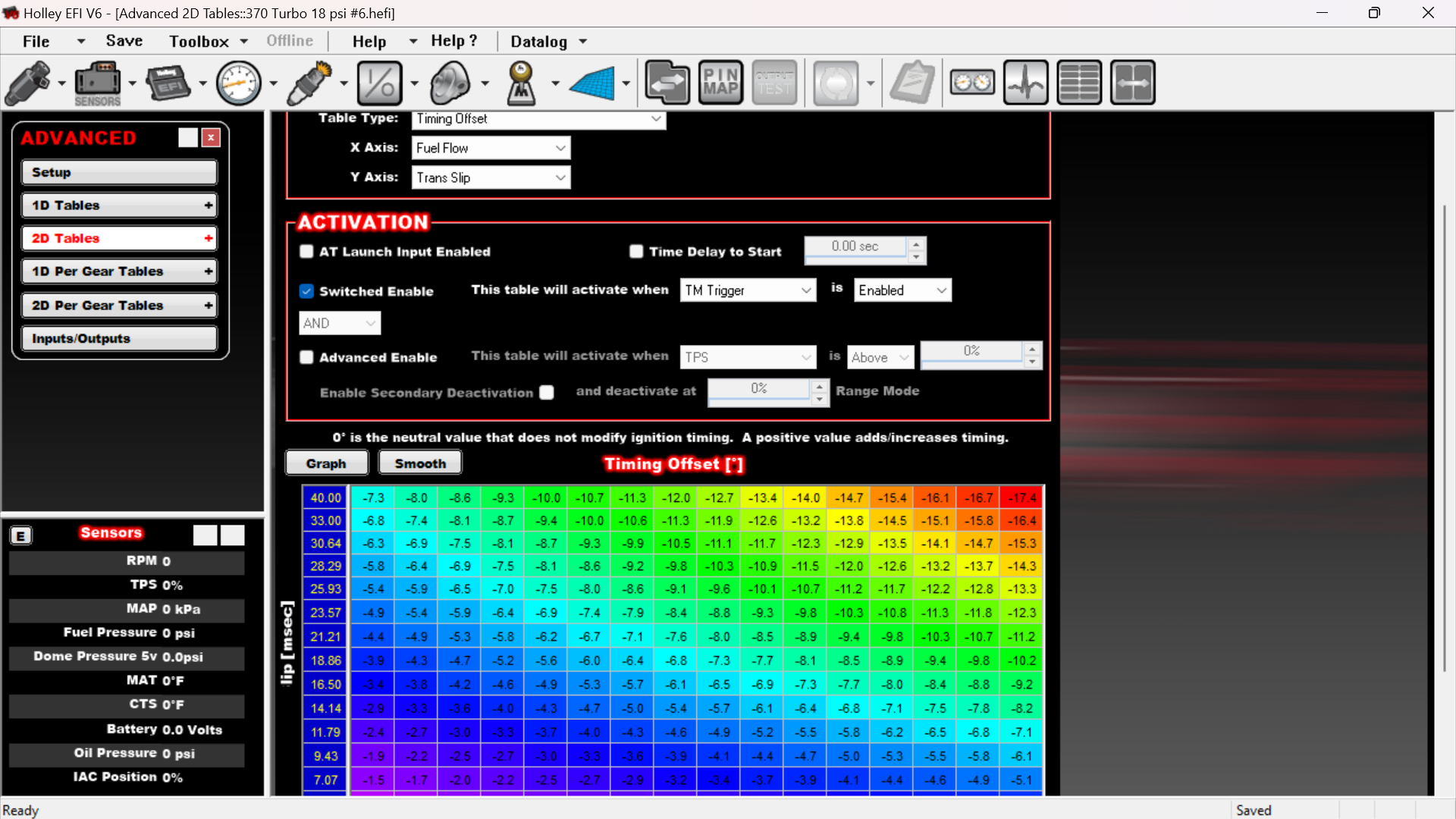Open the X Axis Fuel Flow dropdown
The width and height of the screenshot is (1456, 819).
(x=491, y=148)
